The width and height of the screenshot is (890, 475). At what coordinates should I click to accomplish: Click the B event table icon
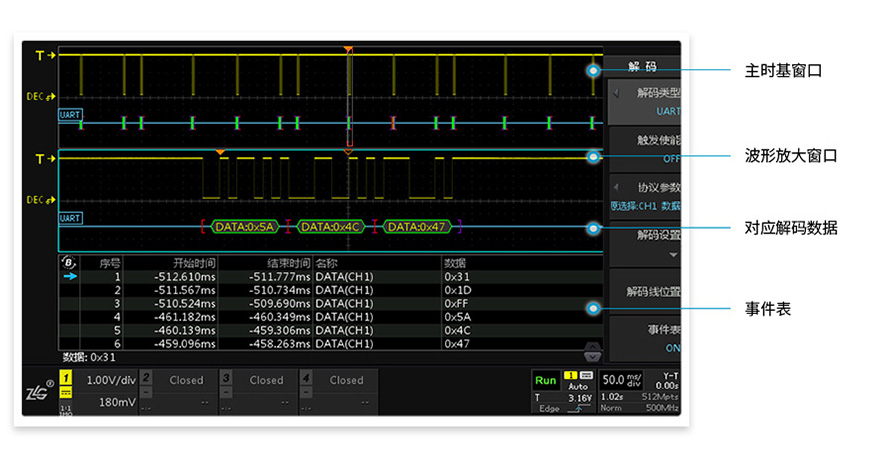click(68, 262)
